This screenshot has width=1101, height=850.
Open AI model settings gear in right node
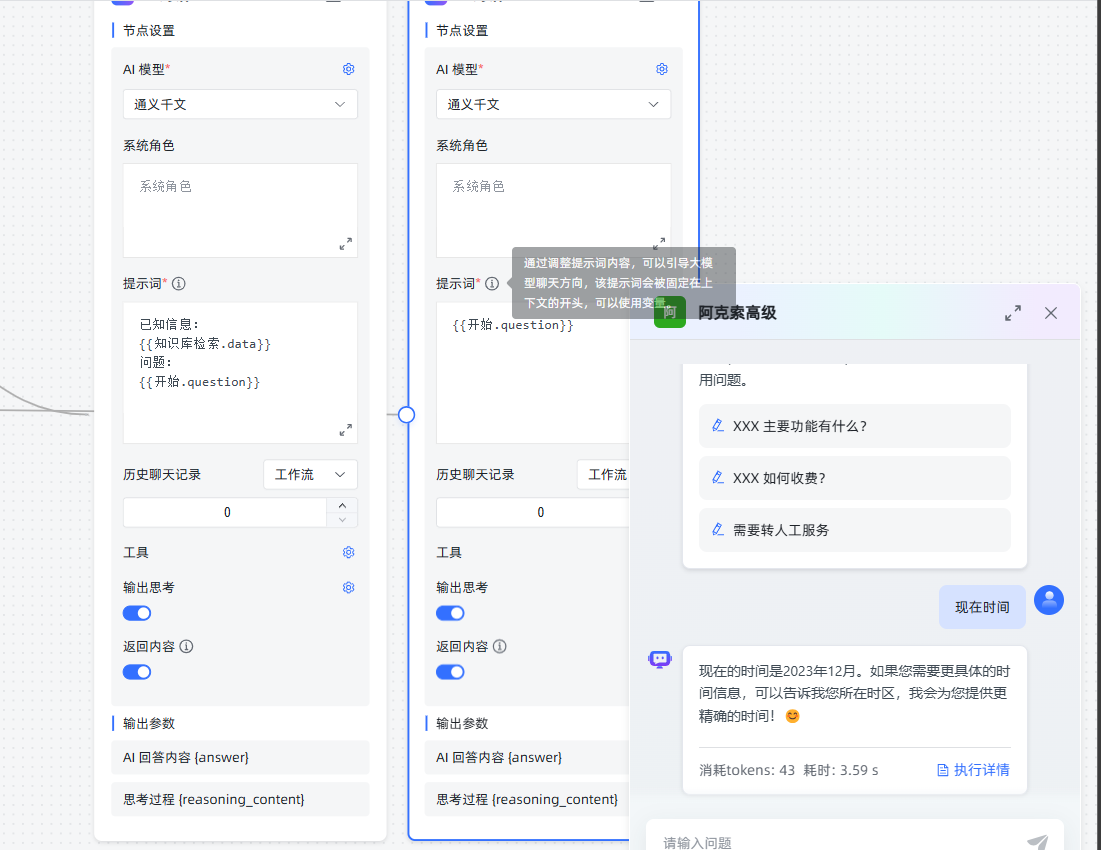(x=661, y=69)
